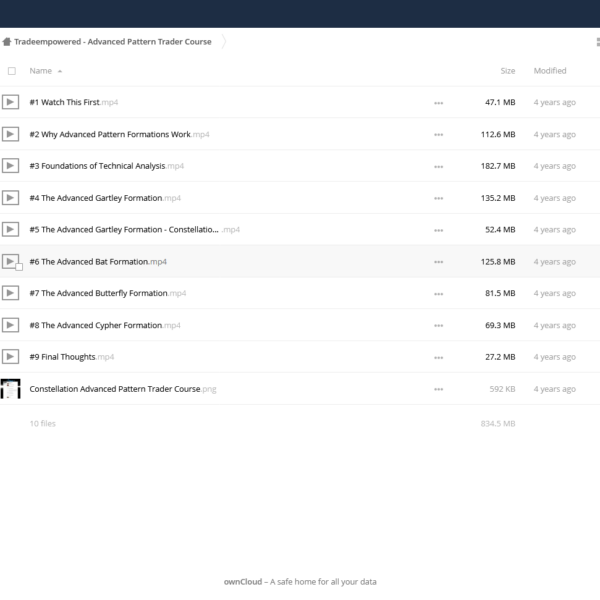Click the 112.6 MB size value
The width and height of the screenshot is (600, 600).
point(498,134)
